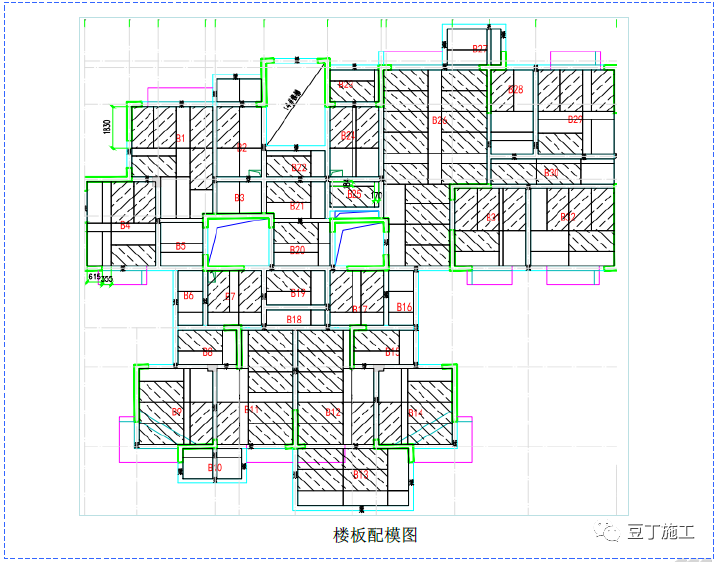Screen dimensions: 717x562
Task: Select the B16 slab label
Action: point(404,307)
